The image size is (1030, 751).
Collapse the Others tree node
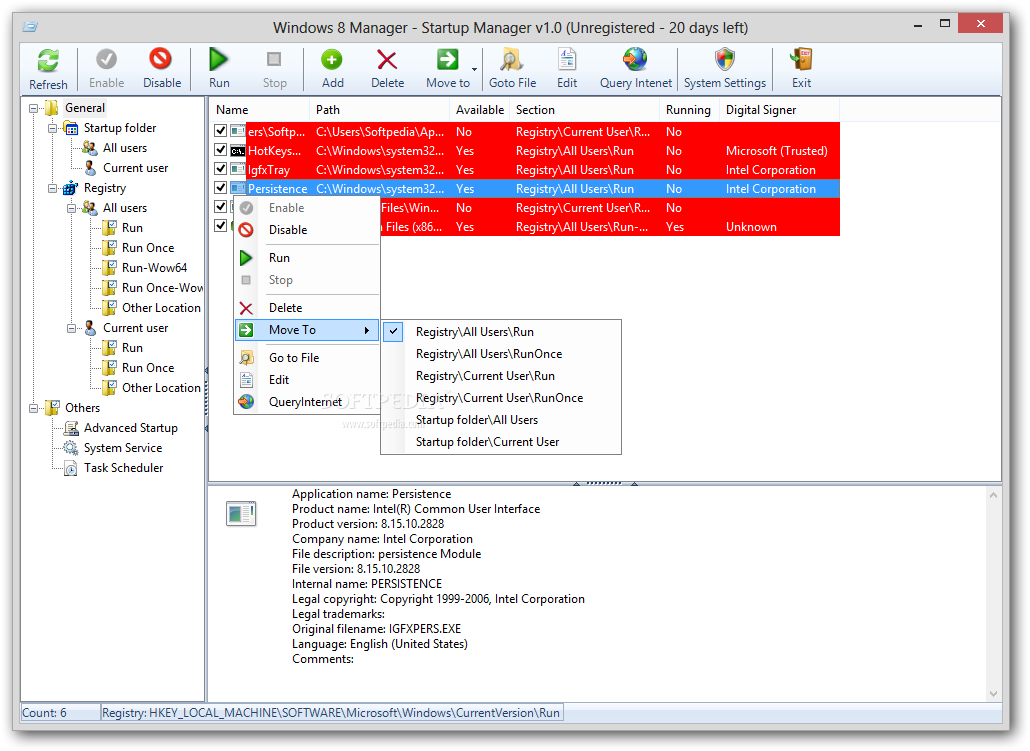(34, 408)
